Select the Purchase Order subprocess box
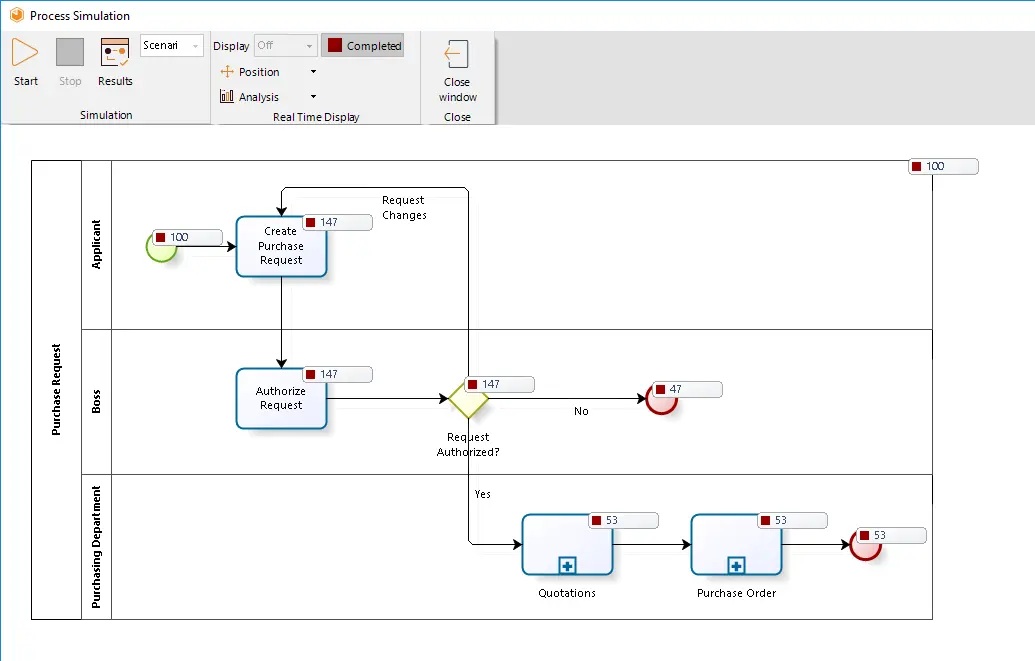 pos(736,545)
